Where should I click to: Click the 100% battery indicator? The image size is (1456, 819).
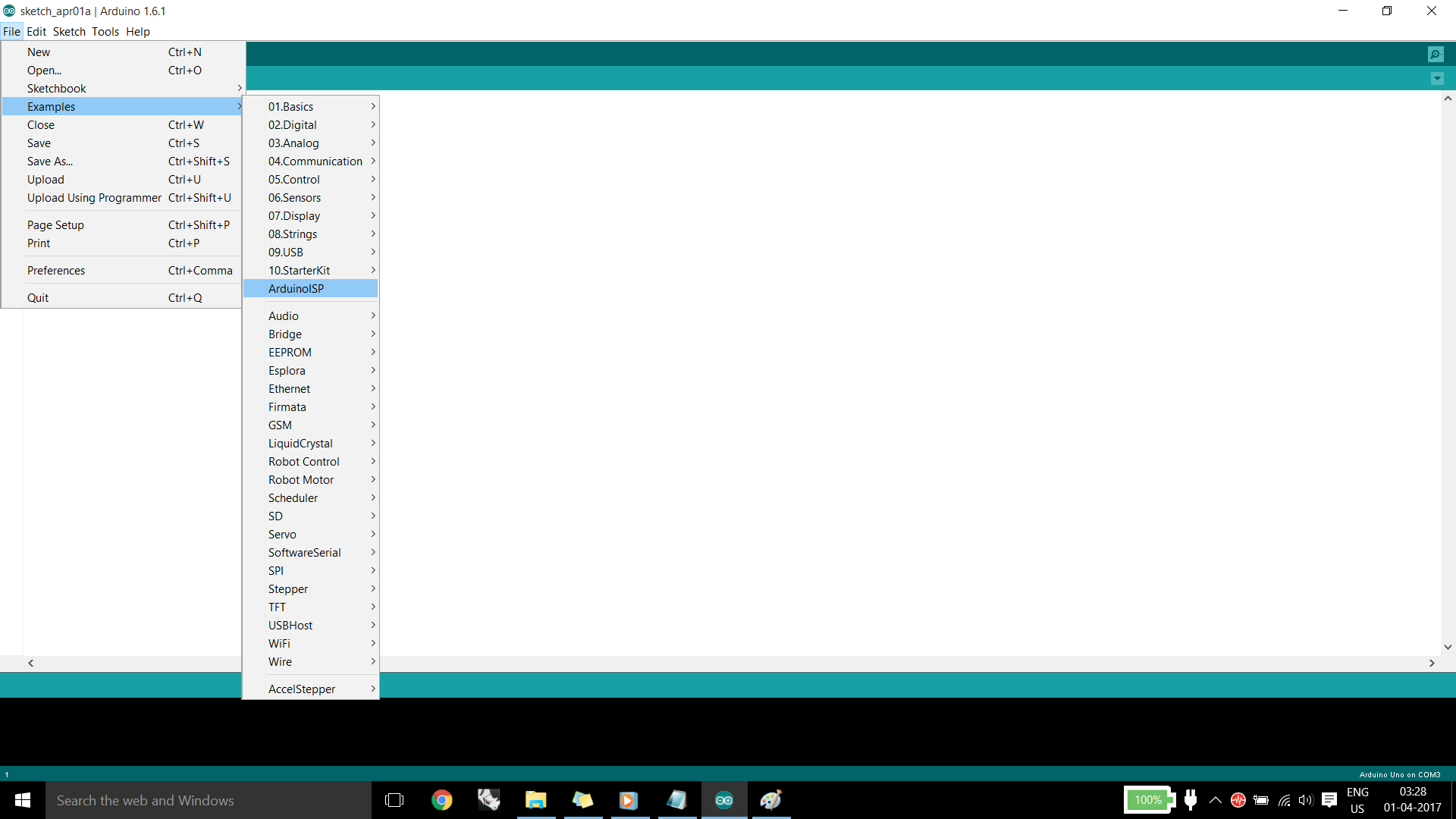pos(1149,800)
